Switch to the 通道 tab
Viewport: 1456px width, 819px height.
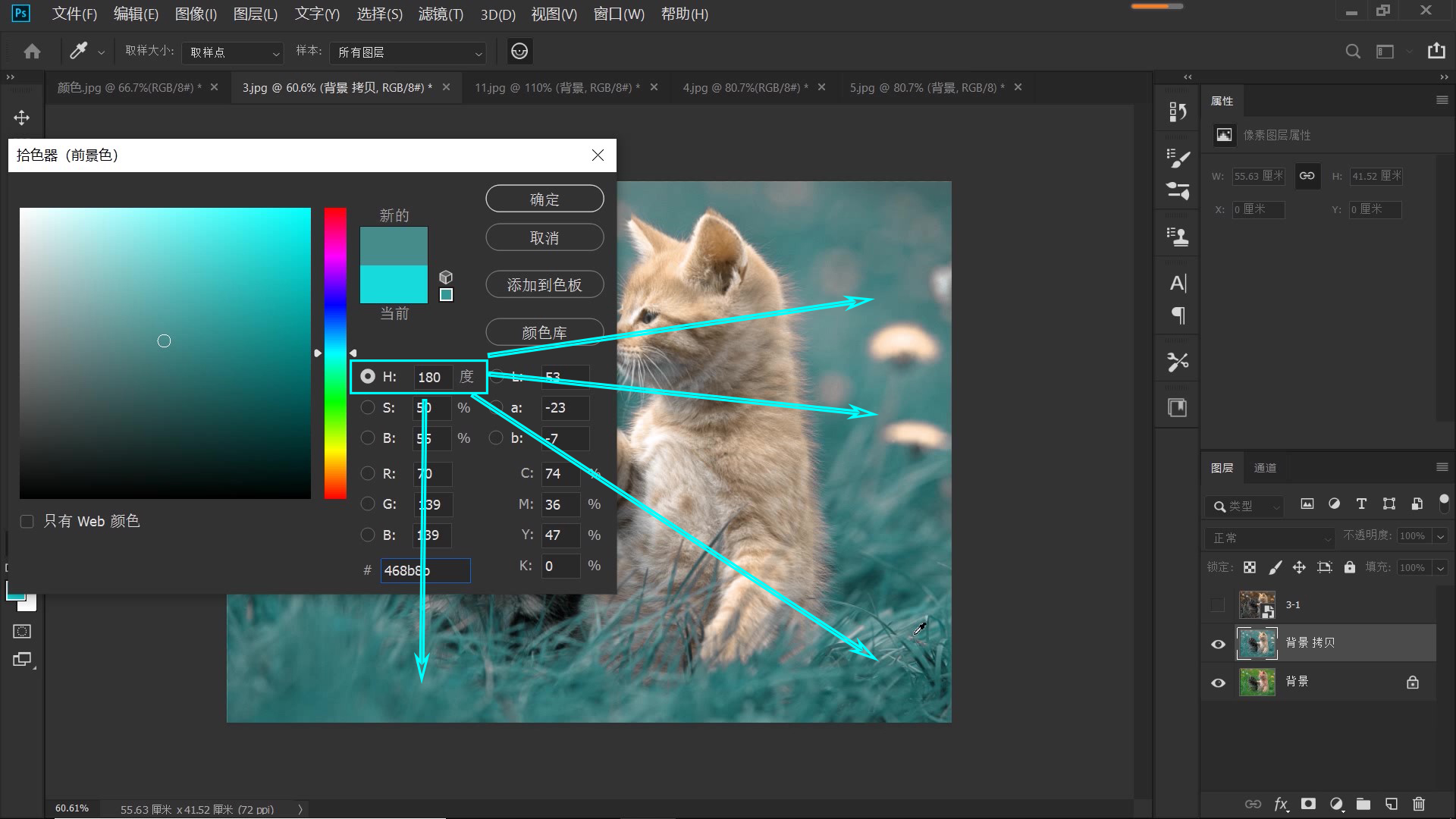pyautogui.click(x=1265, y=468)
